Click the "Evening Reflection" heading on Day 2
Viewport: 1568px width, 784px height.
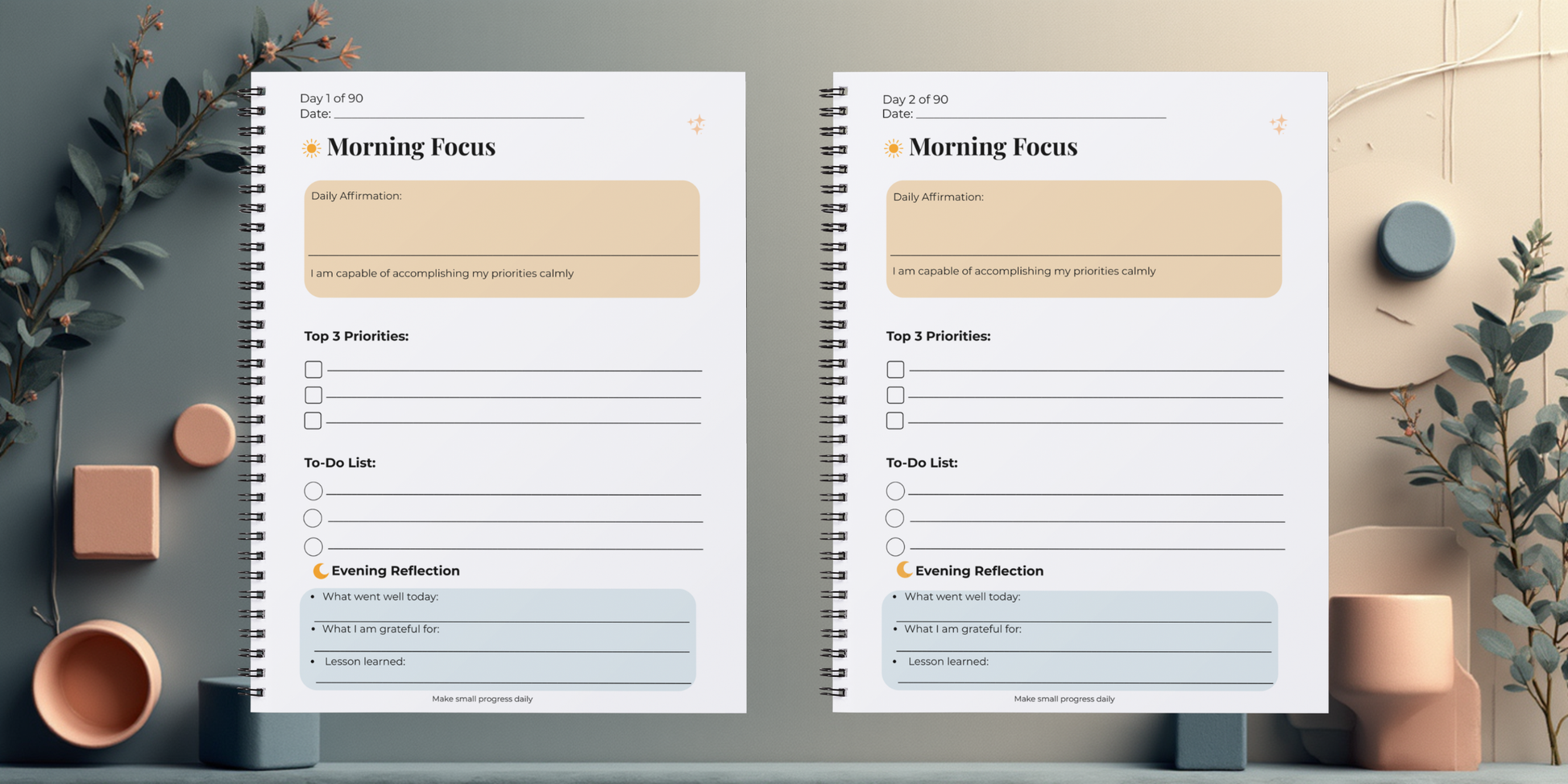point(979,570)
